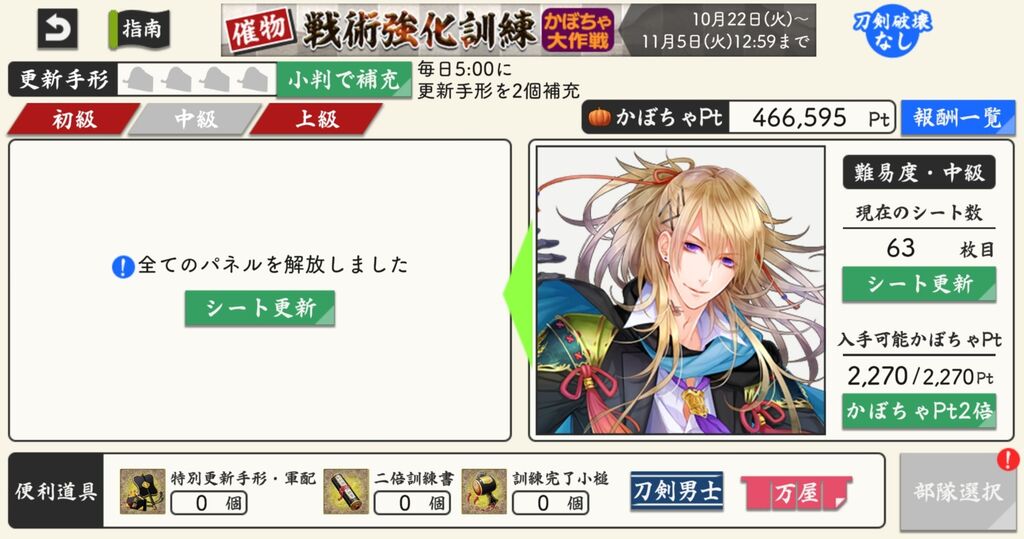This screenshot has width=1024, height=539.
Task: Open the 指南 guide flag icon
Action: [x=139, y=29]
